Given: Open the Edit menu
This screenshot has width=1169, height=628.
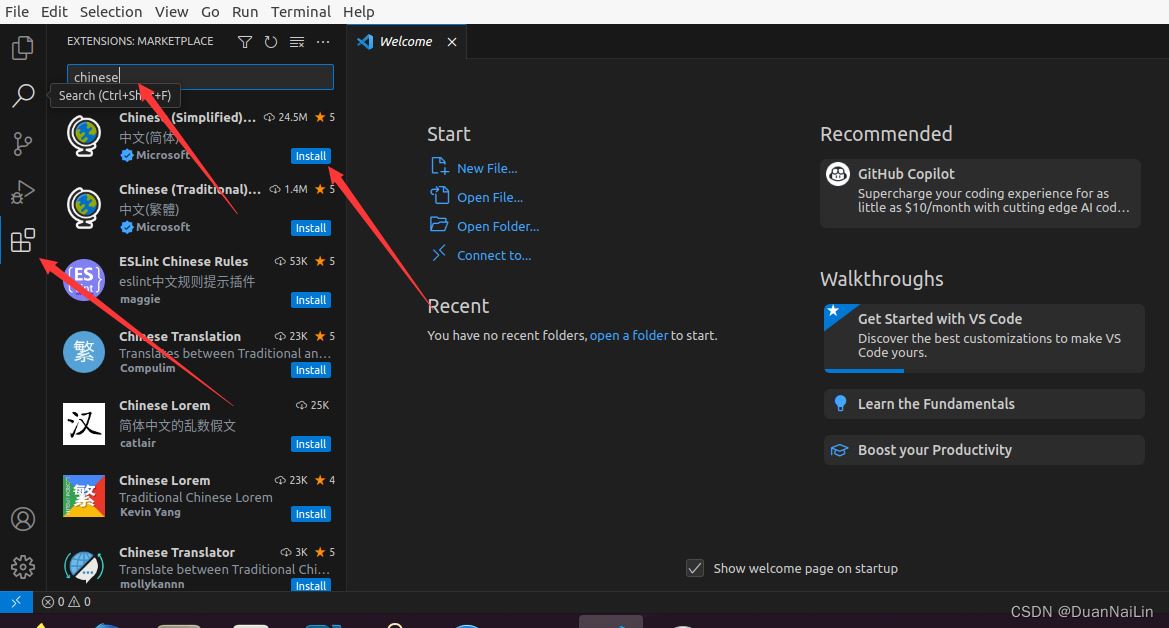Looking at the screenshot, I should (x=54, y=12).
